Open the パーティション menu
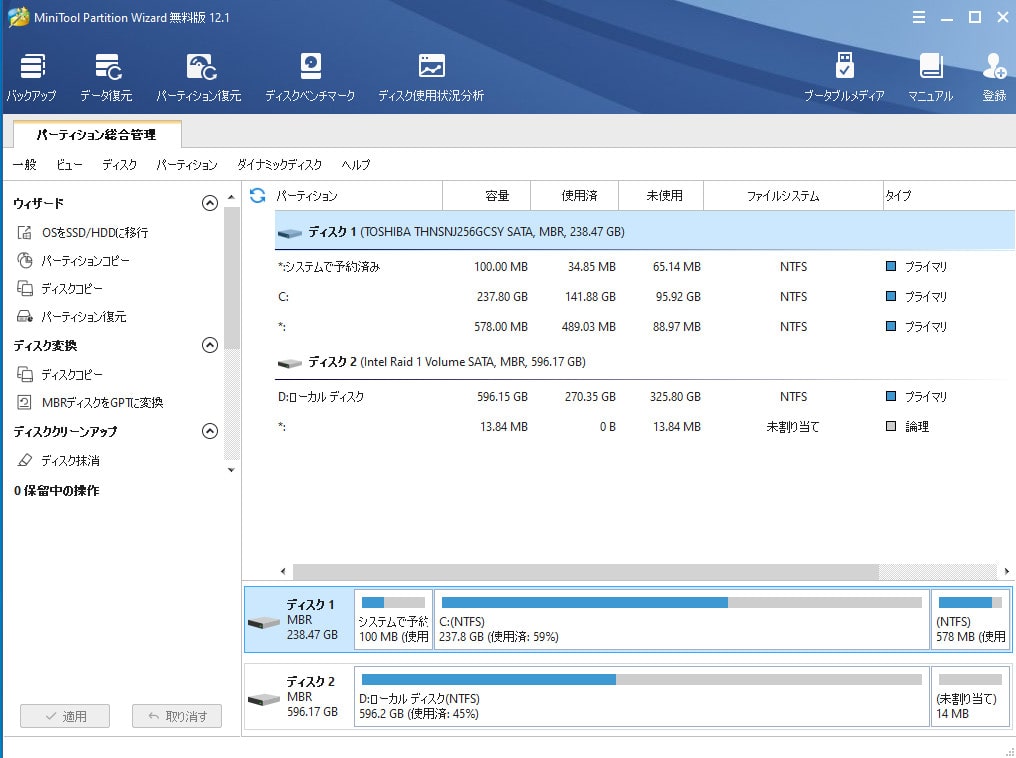 point(187,165)
